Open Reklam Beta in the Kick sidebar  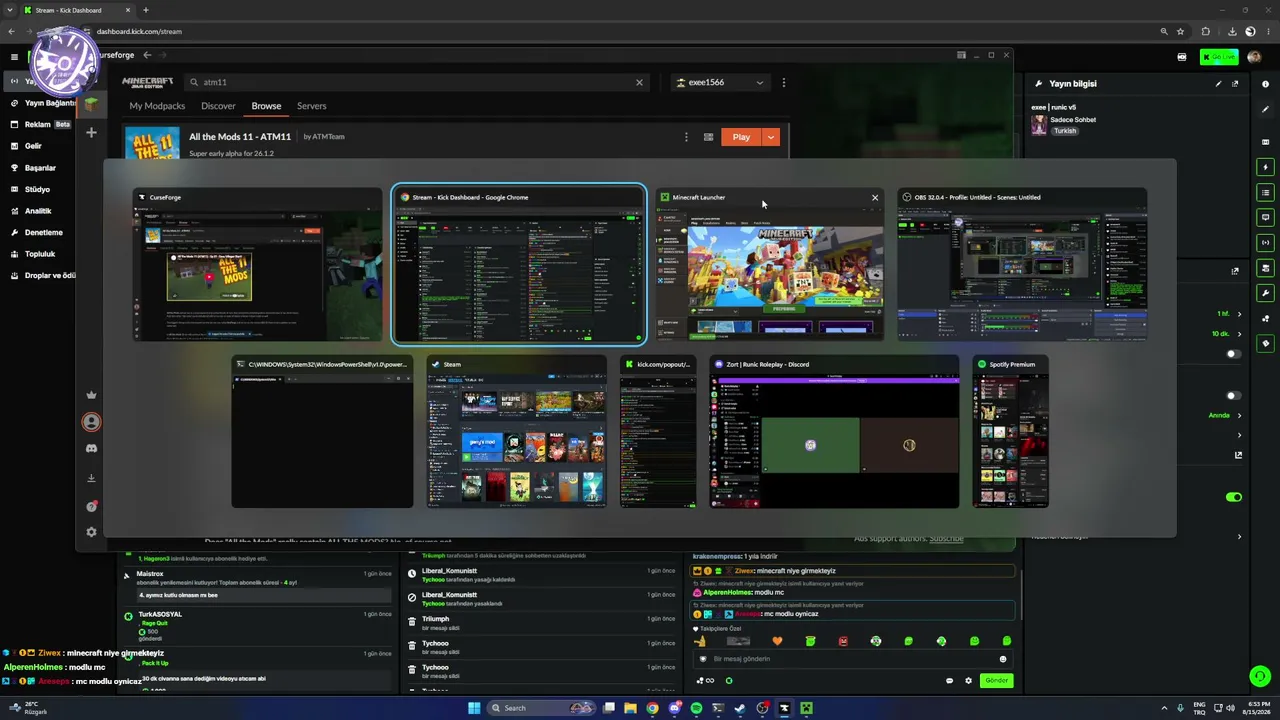pyautogui.click(x=40, y=125)
